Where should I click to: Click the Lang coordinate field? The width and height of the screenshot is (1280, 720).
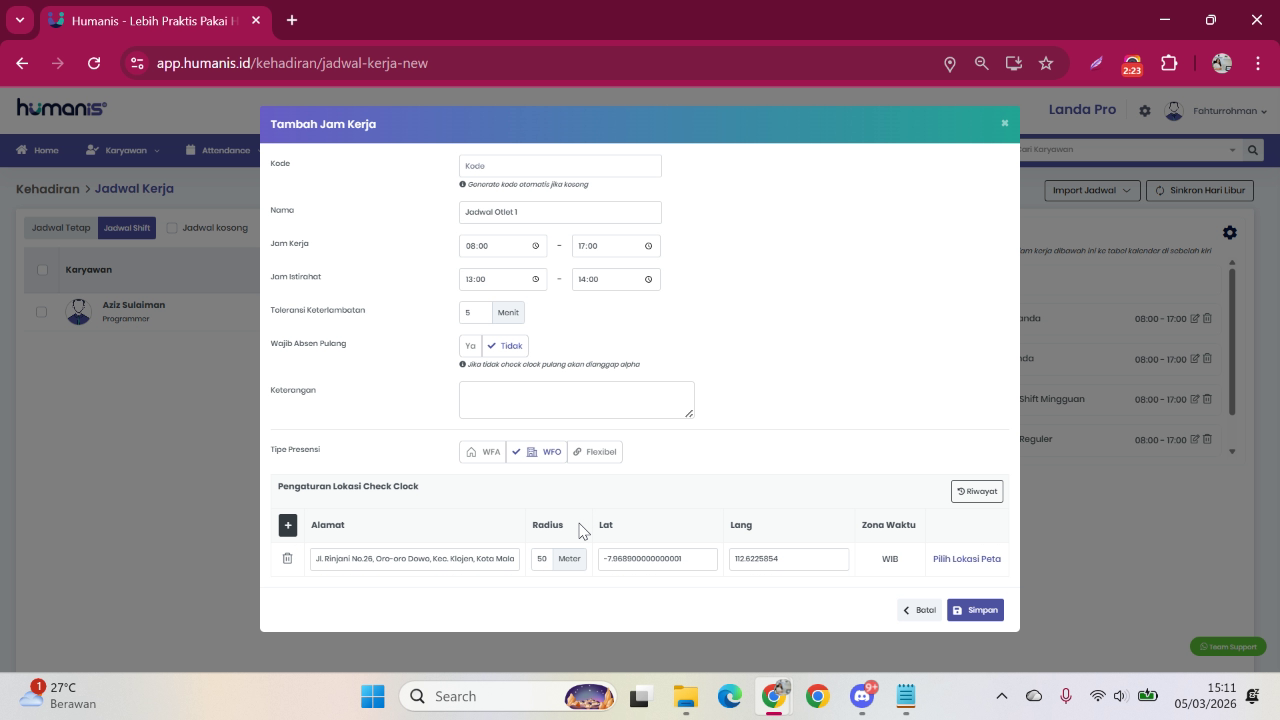click(x=789, y=559)
